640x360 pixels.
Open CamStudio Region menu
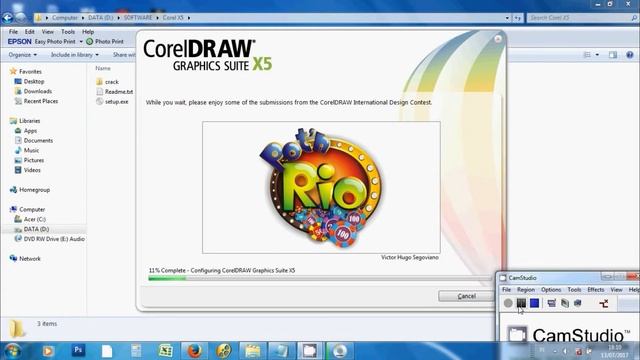click(x=526, y=289)
